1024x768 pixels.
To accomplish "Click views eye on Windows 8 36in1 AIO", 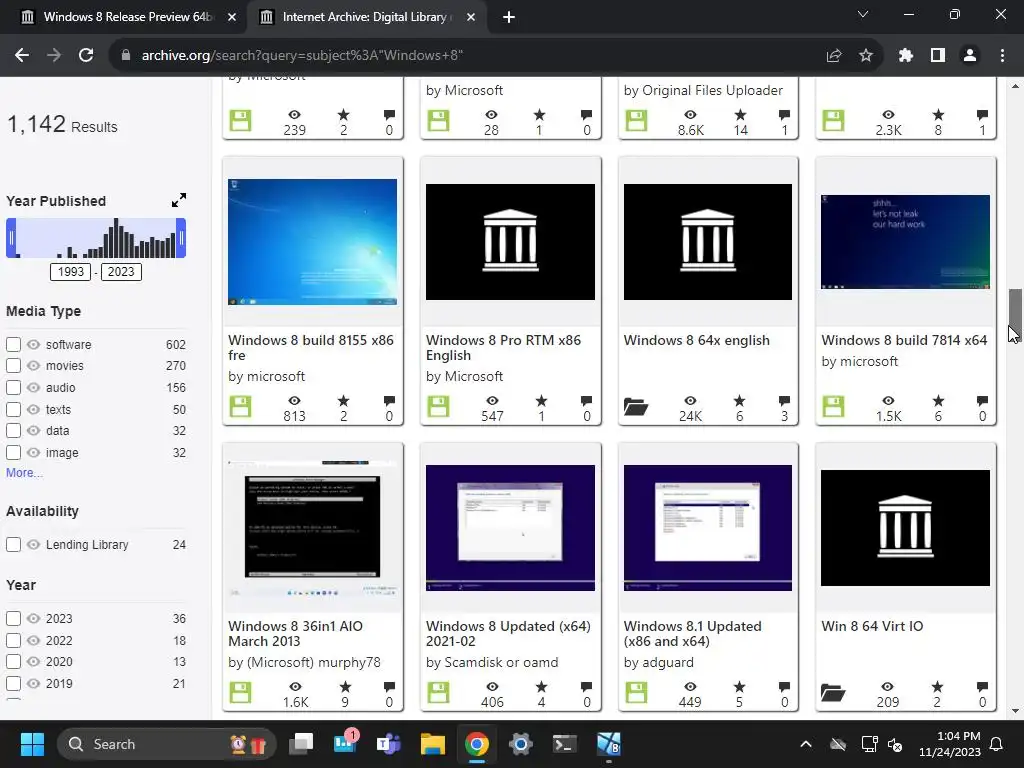I will [x=295, y=686].
